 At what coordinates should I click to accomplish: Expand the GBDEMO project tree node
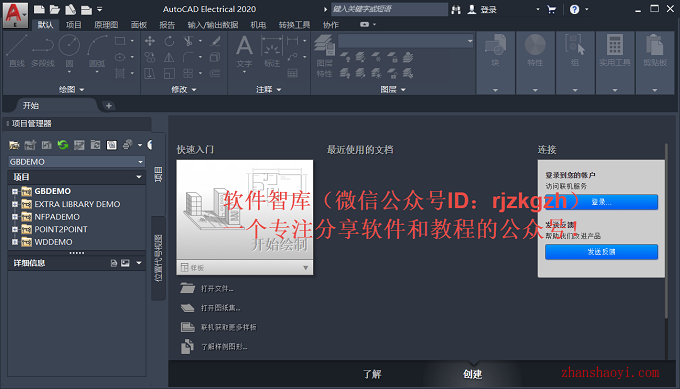tap(15, 191)
